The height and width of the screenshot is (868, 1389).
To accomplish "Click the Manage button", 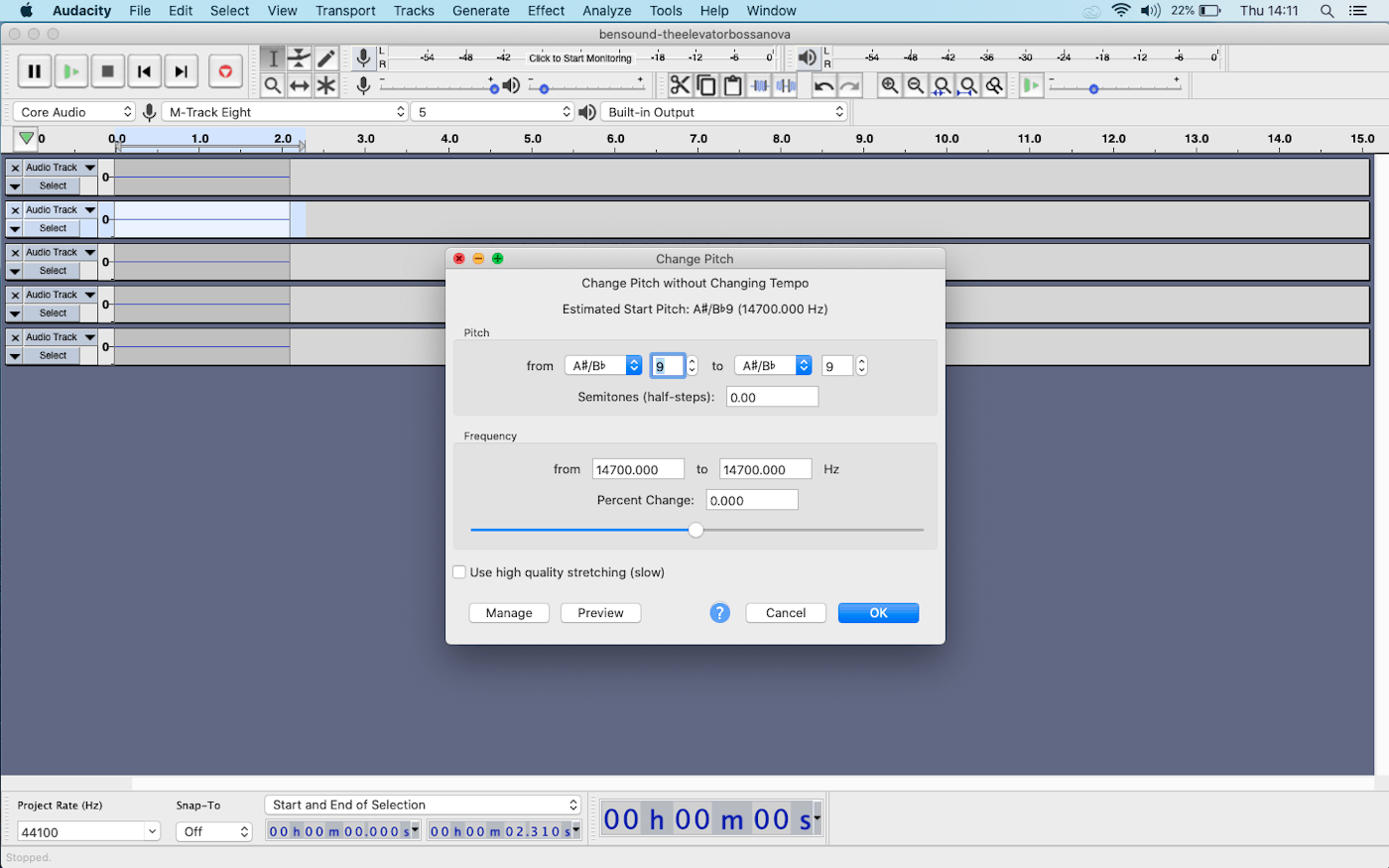I will (x=509, y=613).
